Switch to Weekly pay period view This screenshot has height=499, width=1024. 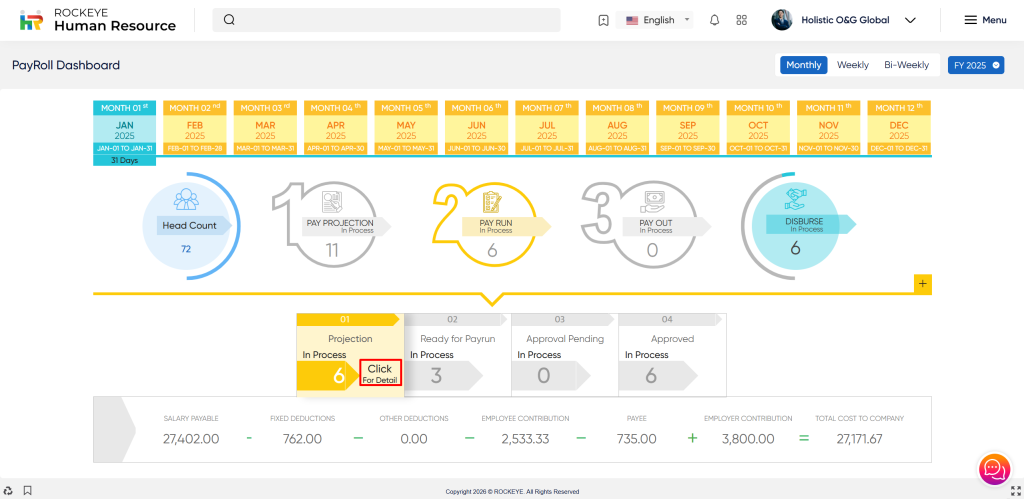(x=852, y=65)
